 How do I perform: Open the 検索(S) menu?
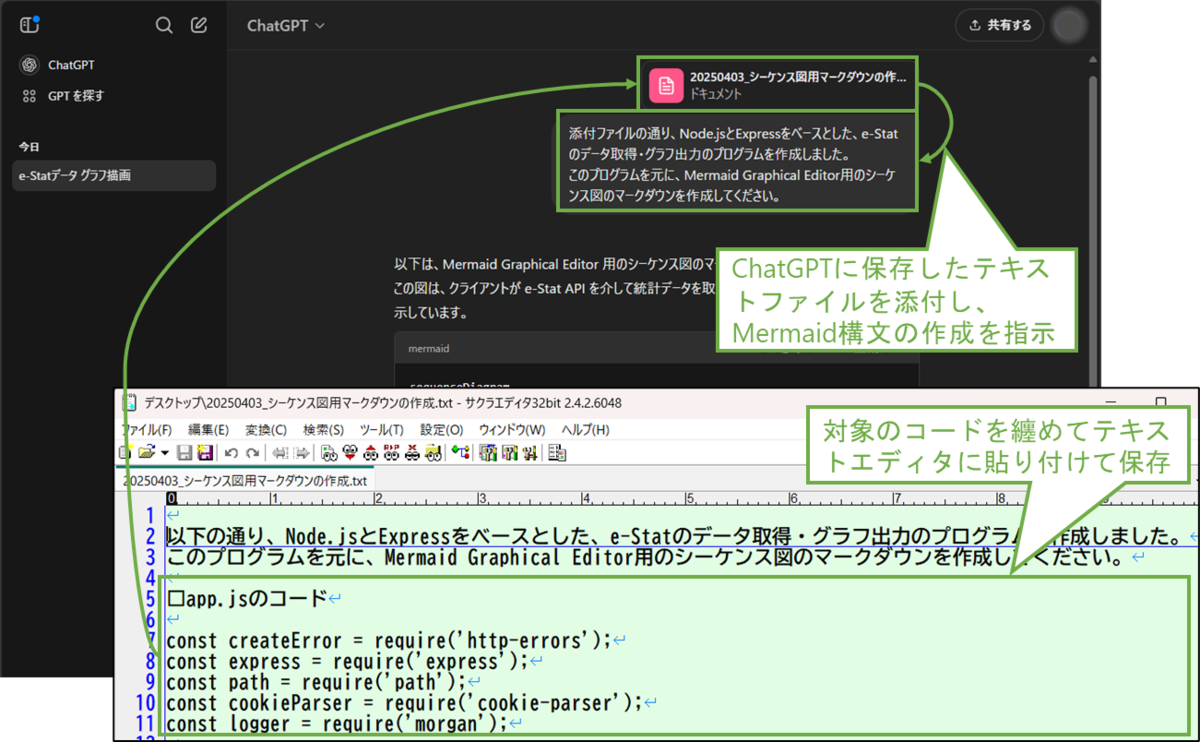tap(323, 429)
